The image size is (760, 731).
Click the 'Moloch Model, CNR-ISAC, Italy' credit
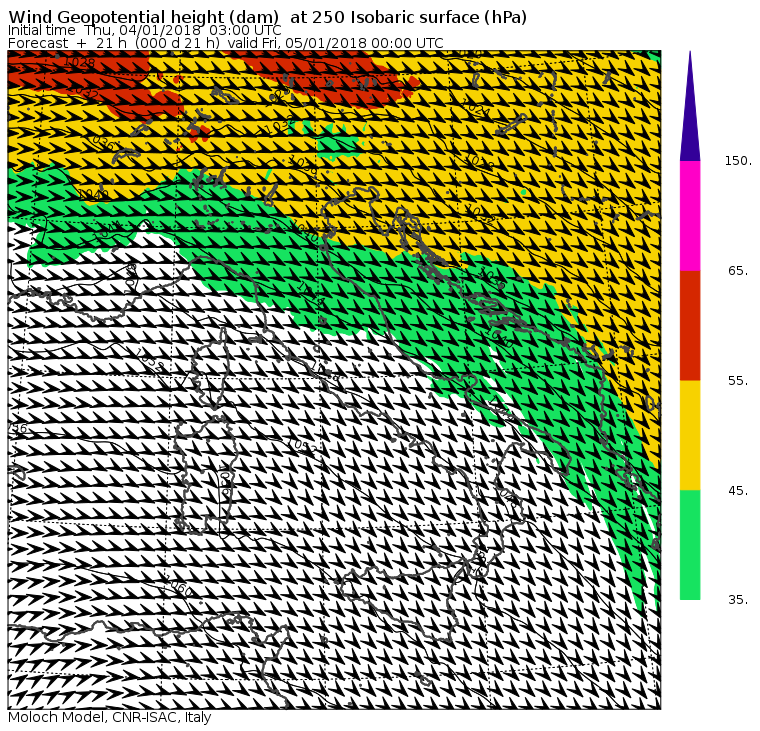point(110,717)
